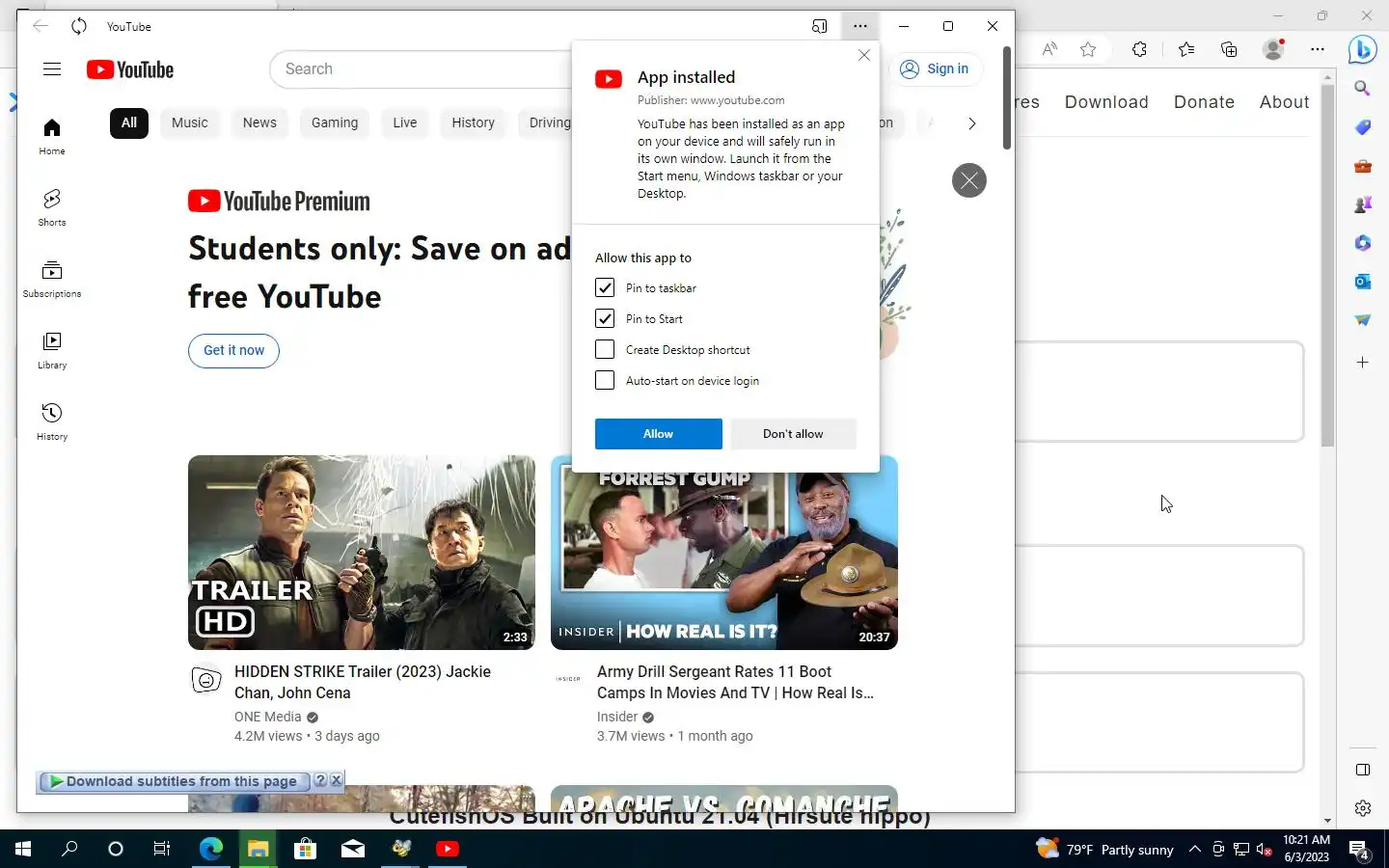This screenshot has width=1389, height=868.
Task: Click Donate in the background Edge page
Action: pos(1204,102)
